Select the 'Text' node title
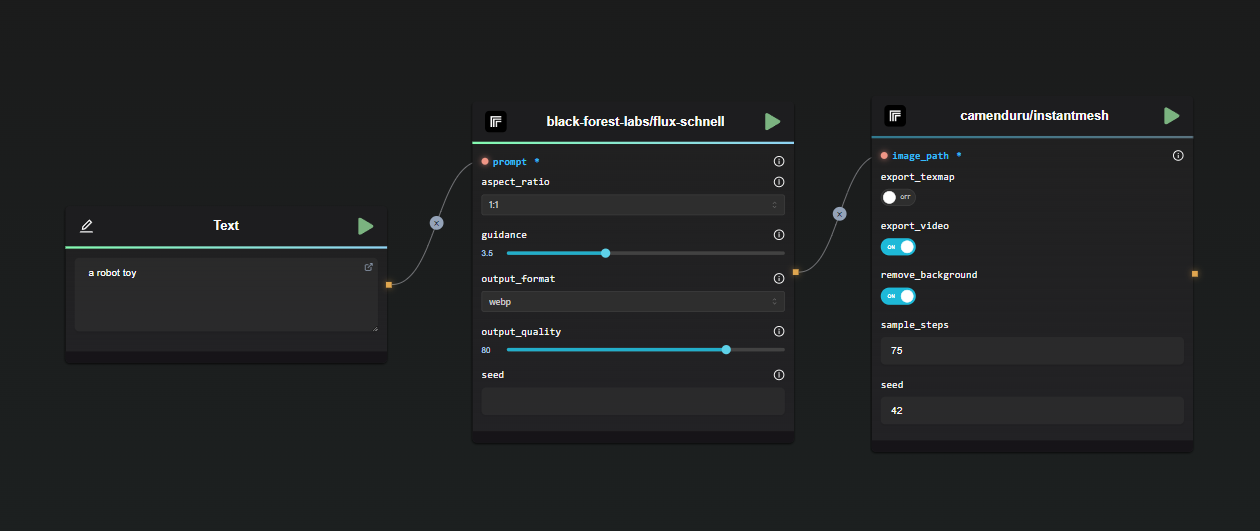The height and width of the screenshot is (531, 1260). (226, 226)
